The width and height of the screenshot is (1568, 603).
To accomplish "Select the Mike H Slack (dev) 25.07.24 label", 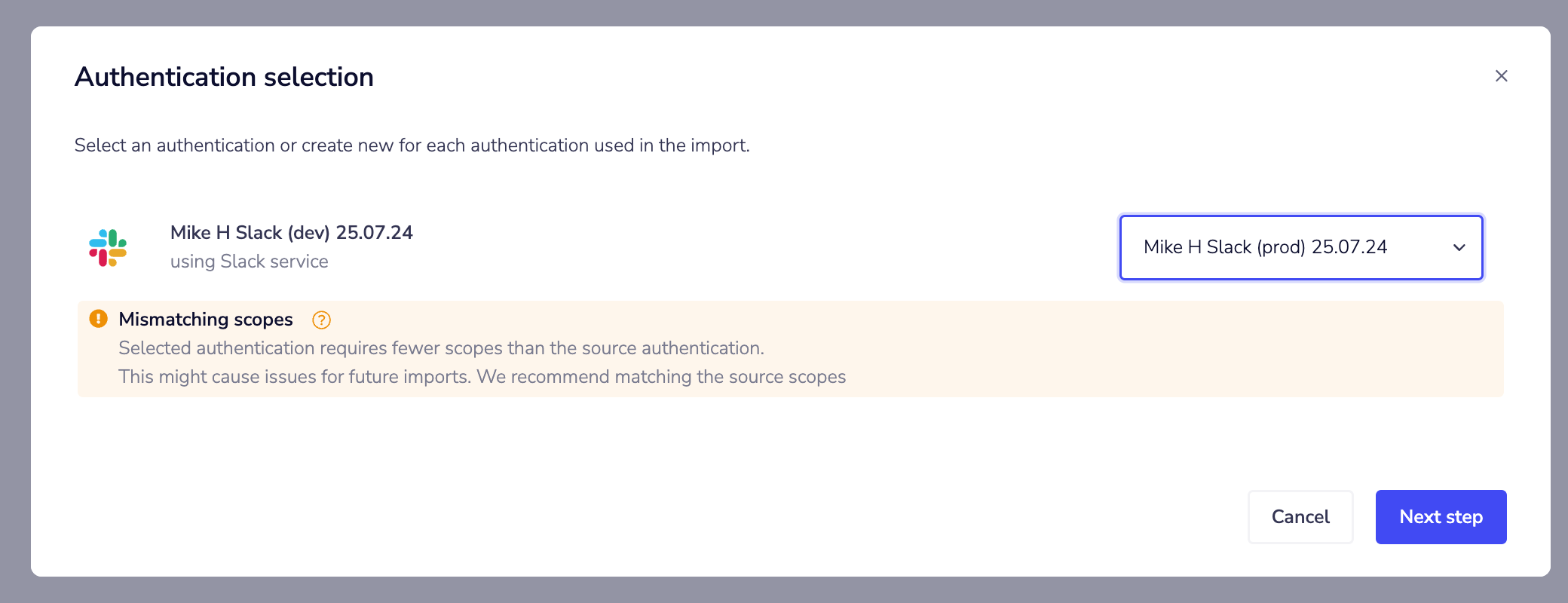I will click(291, 232).
